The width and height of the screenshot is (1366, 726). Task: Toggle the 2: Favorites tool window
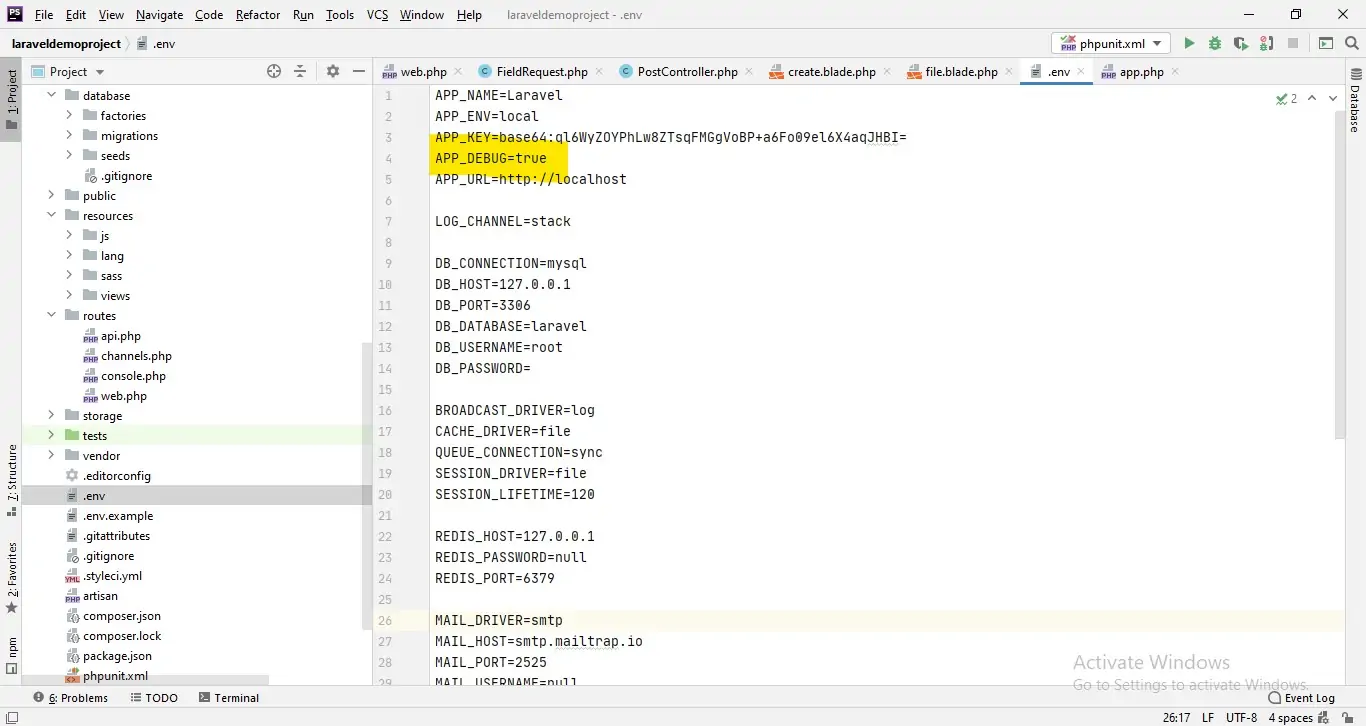click(11, 577)
